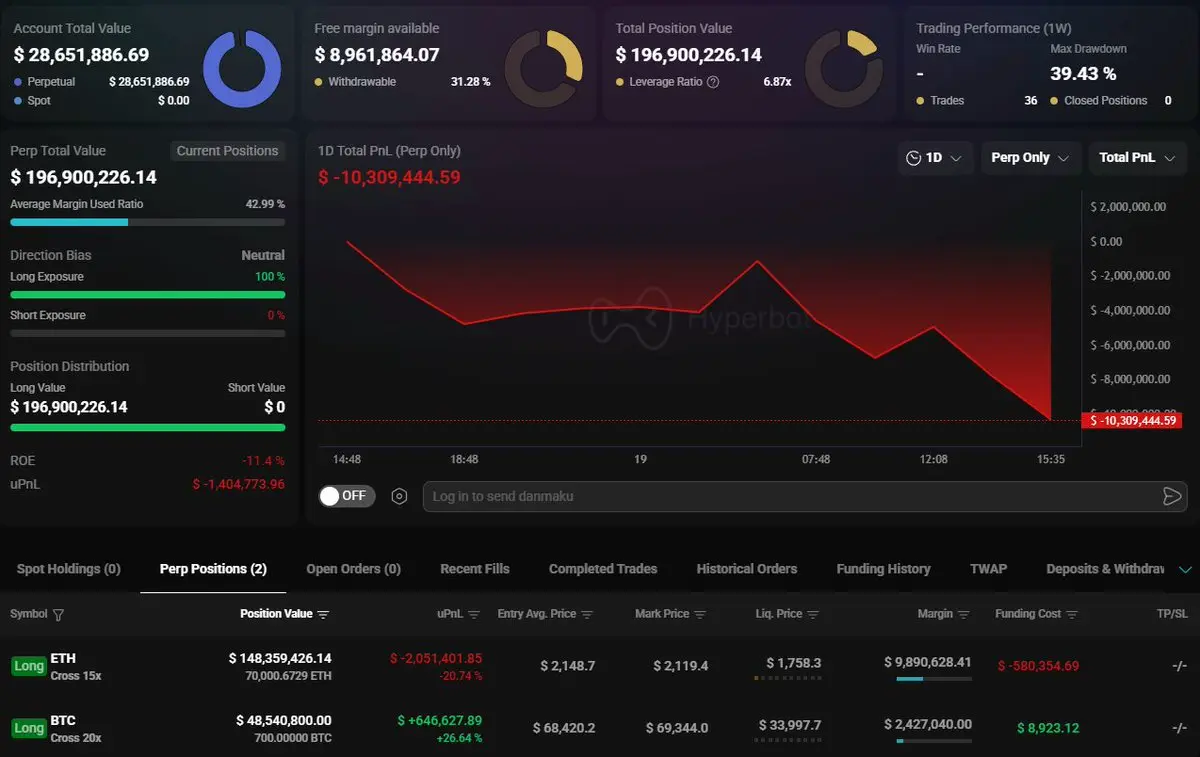Screen dimensions: 1200x757
Task: Open the TWAP tab
Action: tap(988, 569)
